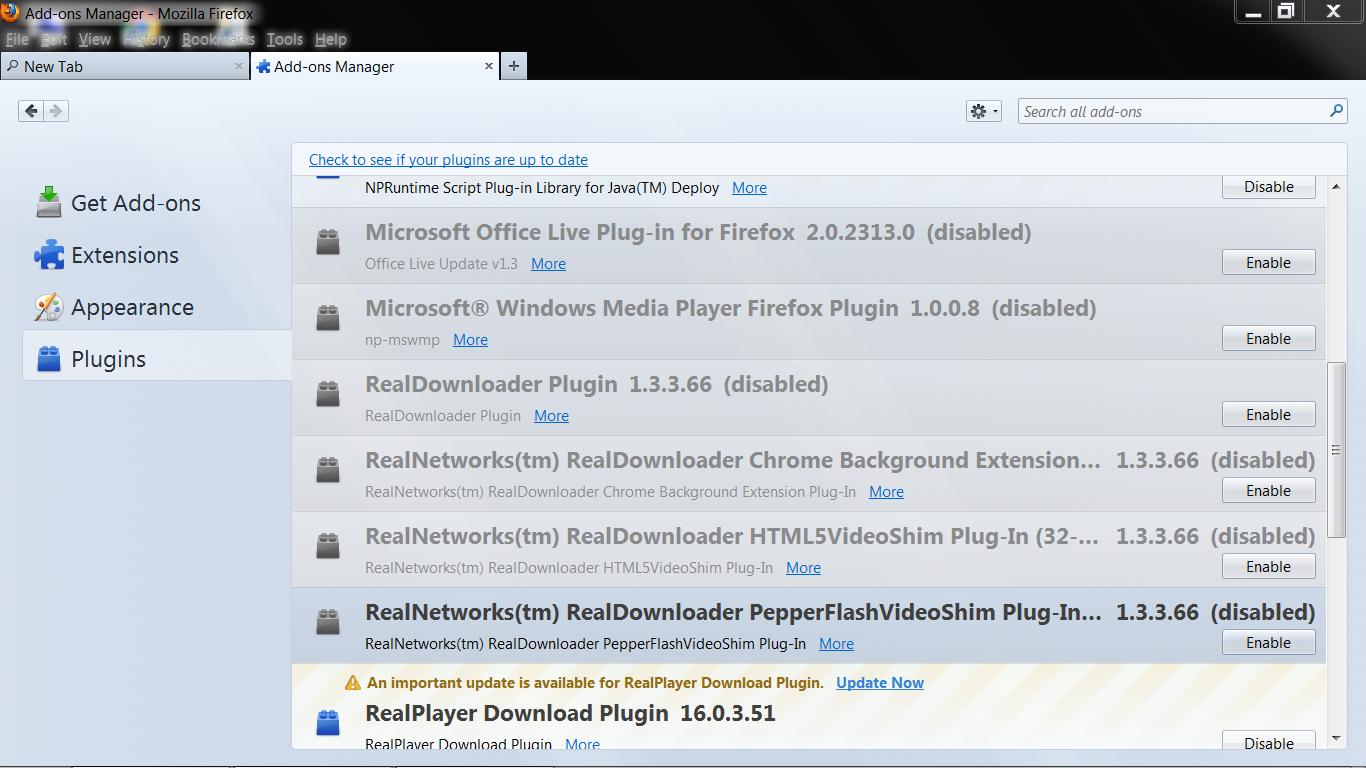1366x768 pixels.
Task: Click Update Now for RealPlayer Download Plugin
Action: pyautogui.click(x=880, y=683)
